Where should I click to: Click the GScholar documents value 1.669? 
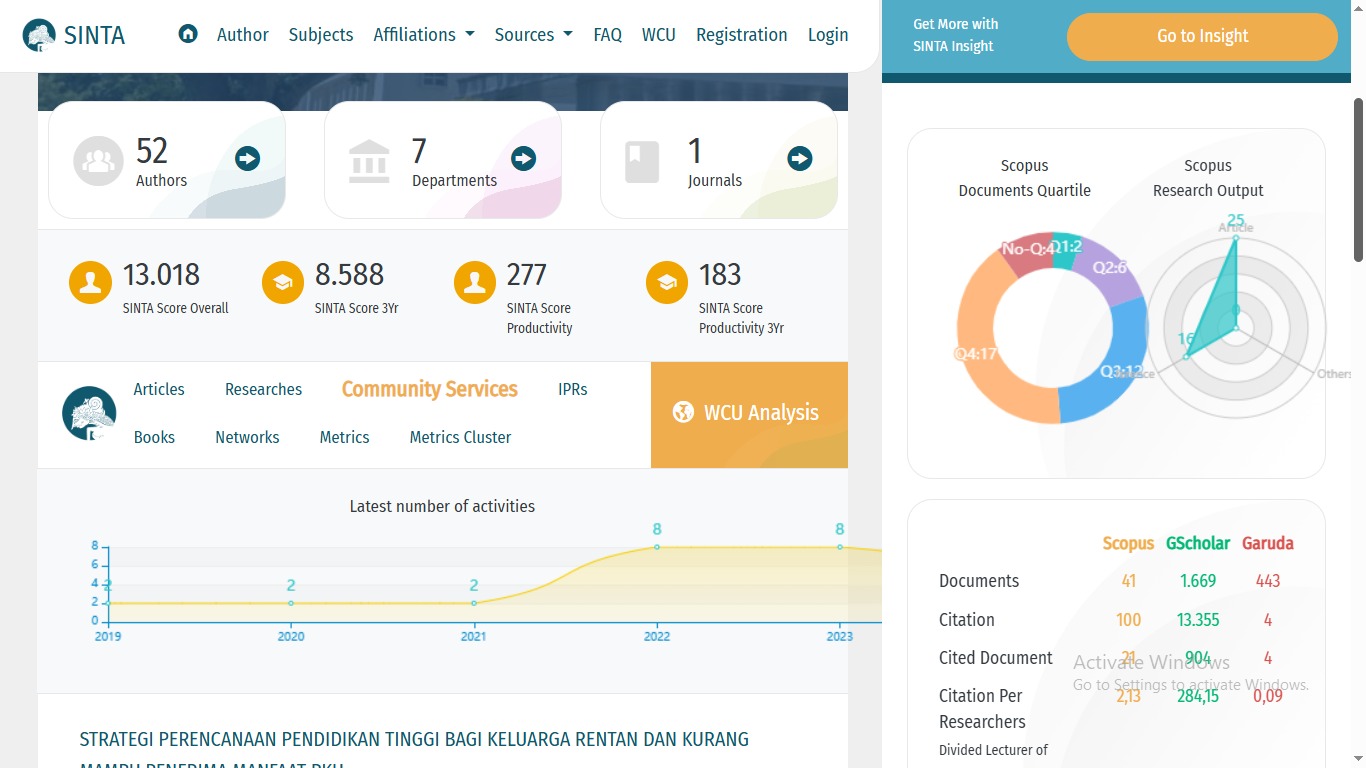(1198, 581)
